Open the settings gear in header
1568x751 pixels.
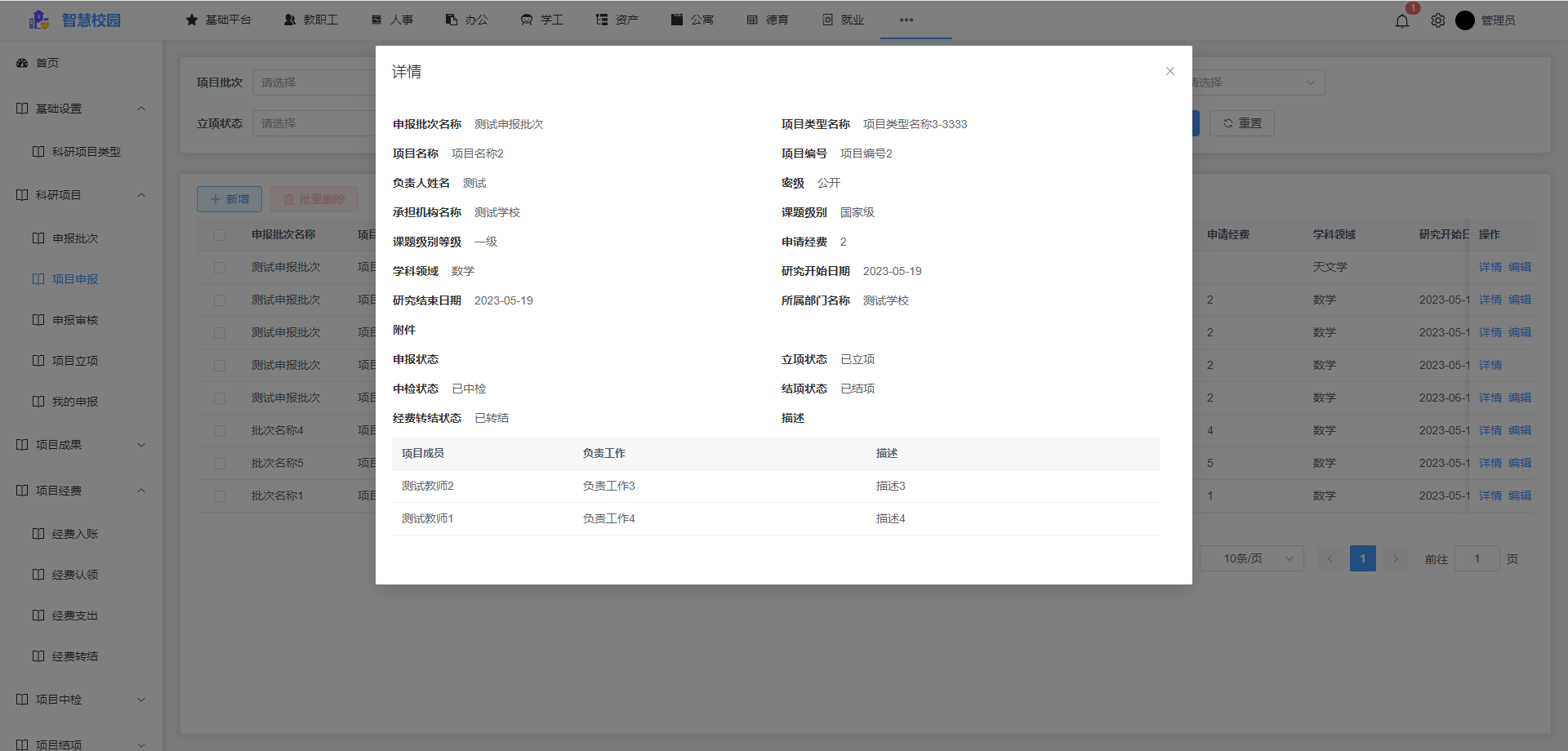tap(1438, 20)
